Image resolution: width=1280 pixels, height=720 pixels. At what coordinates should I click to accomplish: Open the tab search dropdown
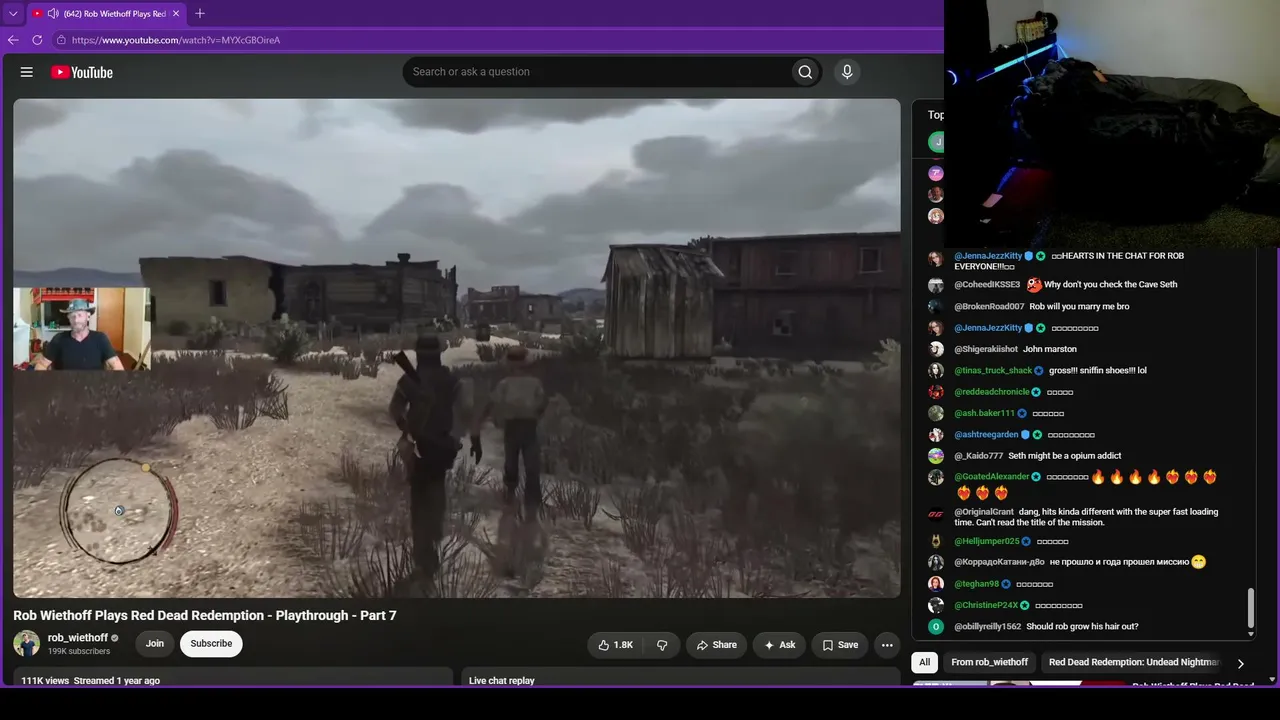click(13, 14)
